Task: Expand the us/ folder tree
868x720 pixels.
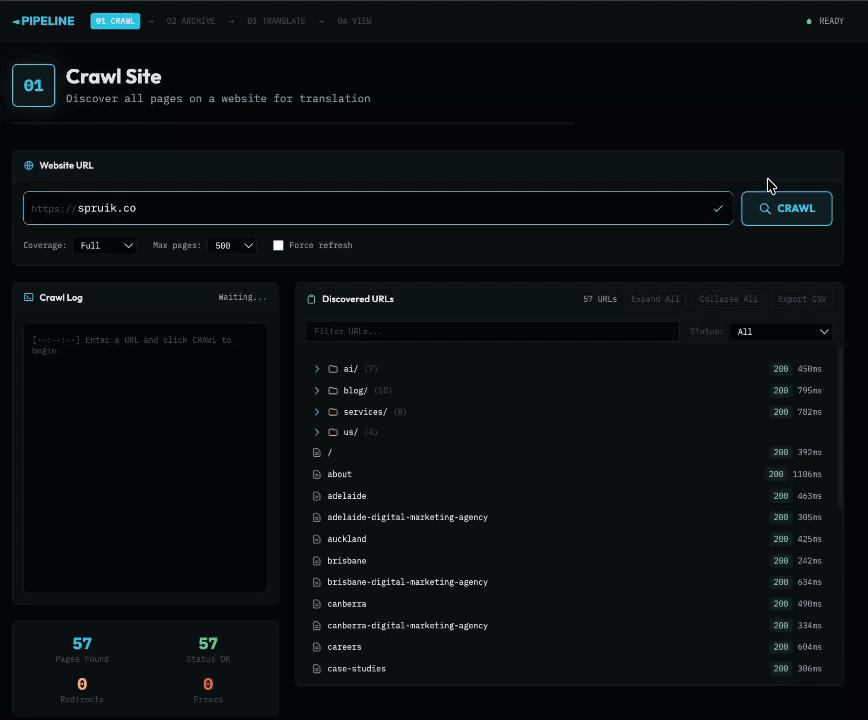Action: point(317,432)
